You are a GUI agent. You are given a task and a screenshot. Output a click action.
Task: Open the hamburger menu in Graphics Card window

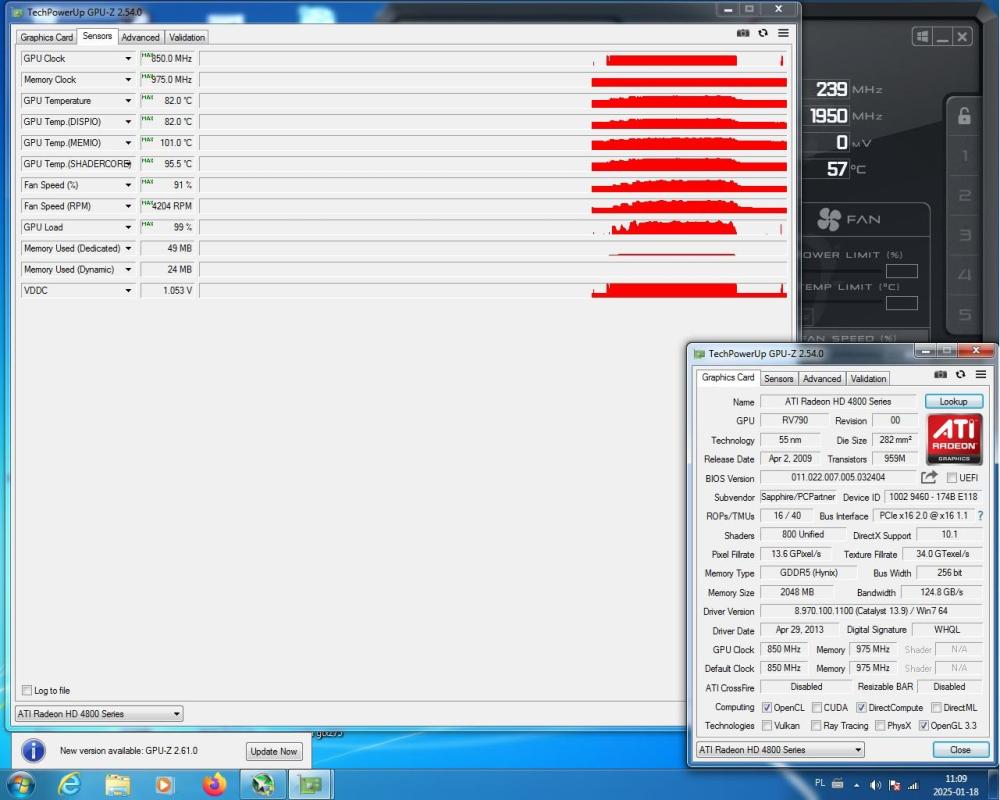click(x=981, y=374)
